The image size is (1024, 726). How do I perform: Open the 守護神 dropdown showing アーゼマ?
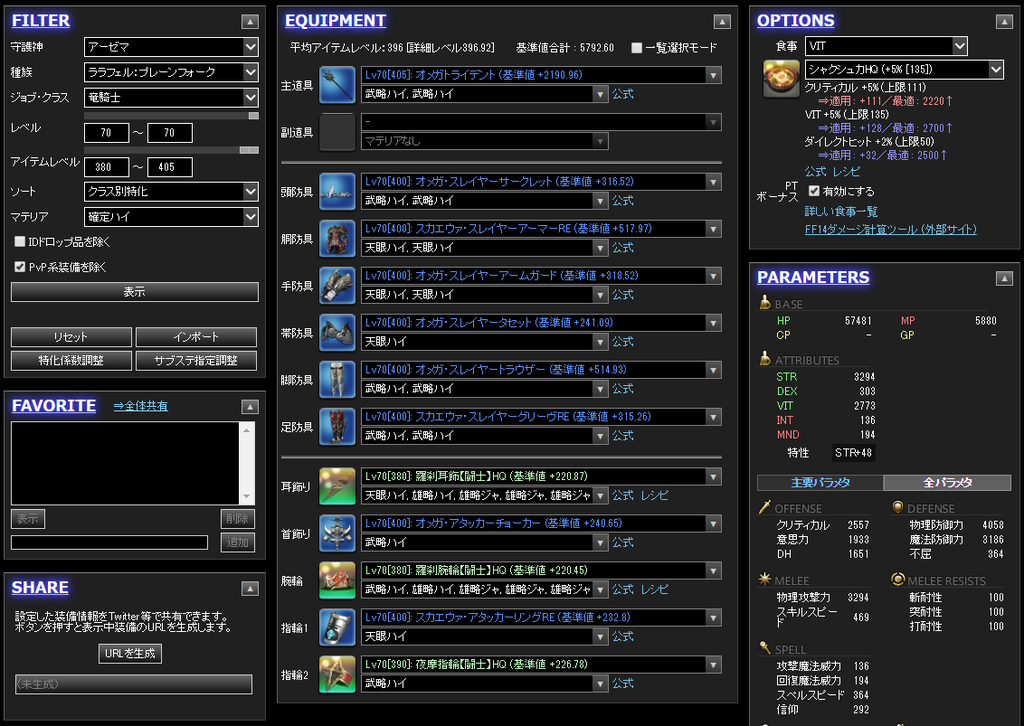click(x=171, y=46)
